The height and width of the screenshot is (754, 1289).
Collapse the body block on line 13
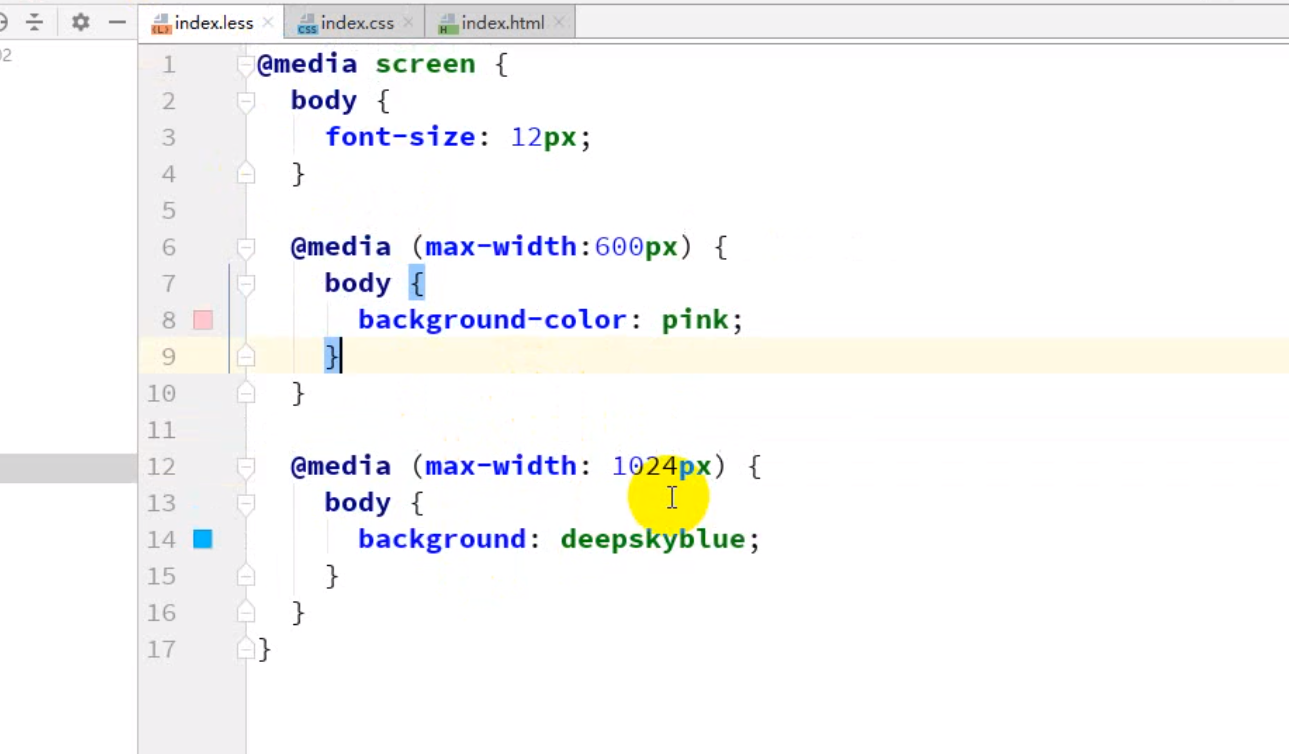pos(246,503)
